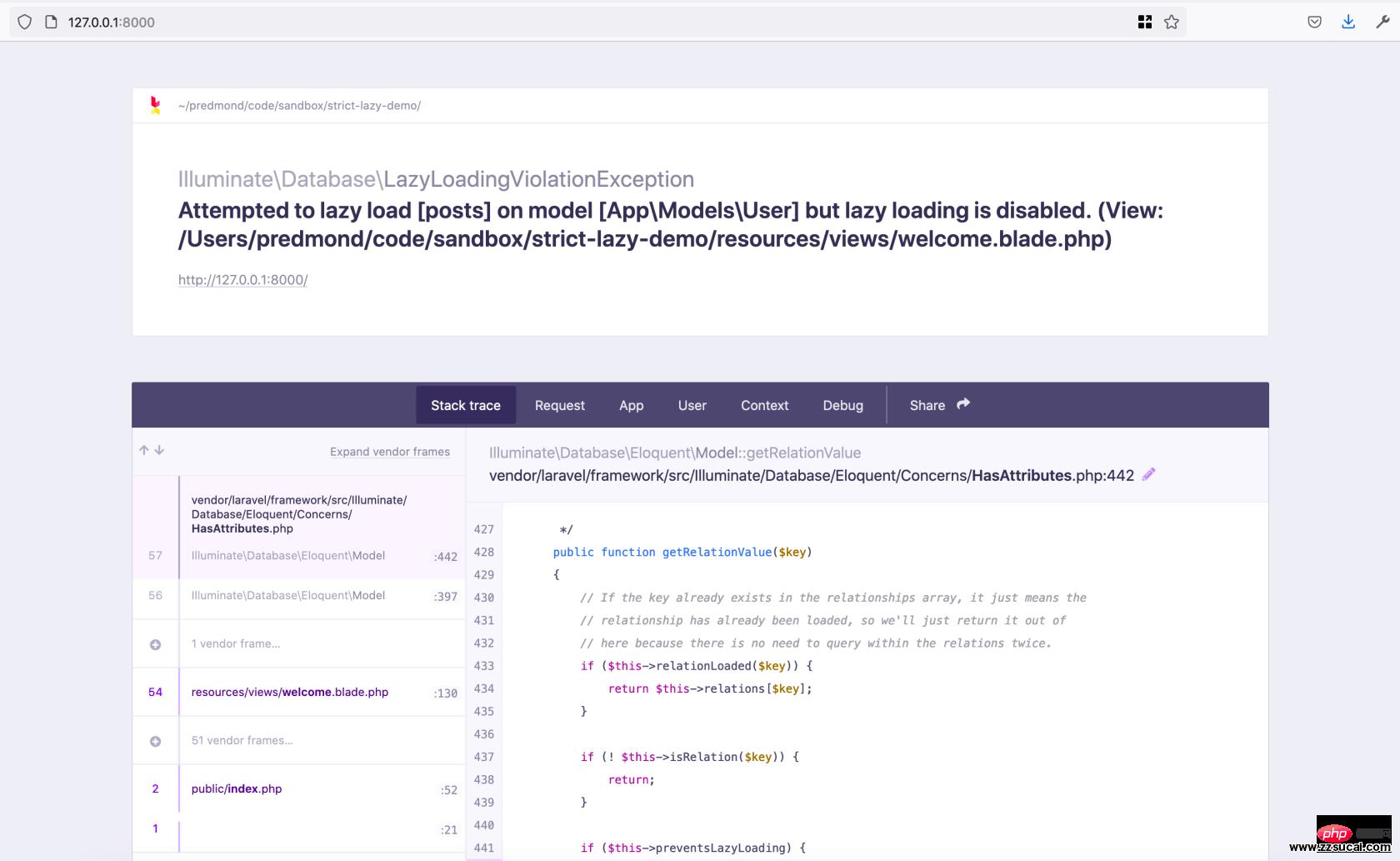Screen dimensions: 1400x861
Task: Click 'if ($this->preventsLazyLoading) {' line
Action: pyautogui.click(x=693, y=848)
